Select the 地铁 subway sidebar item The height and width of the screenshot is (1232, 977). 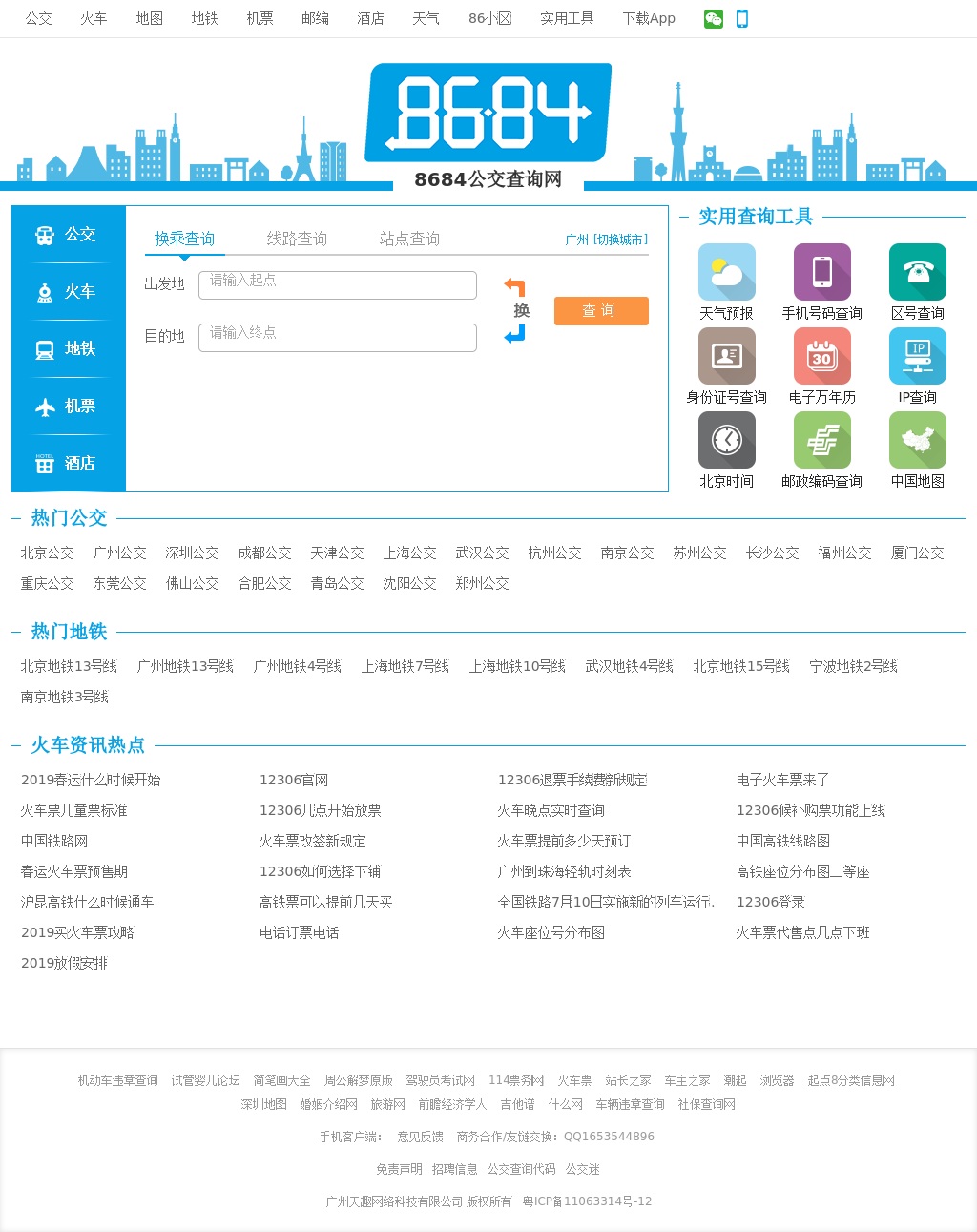point(69,348)
